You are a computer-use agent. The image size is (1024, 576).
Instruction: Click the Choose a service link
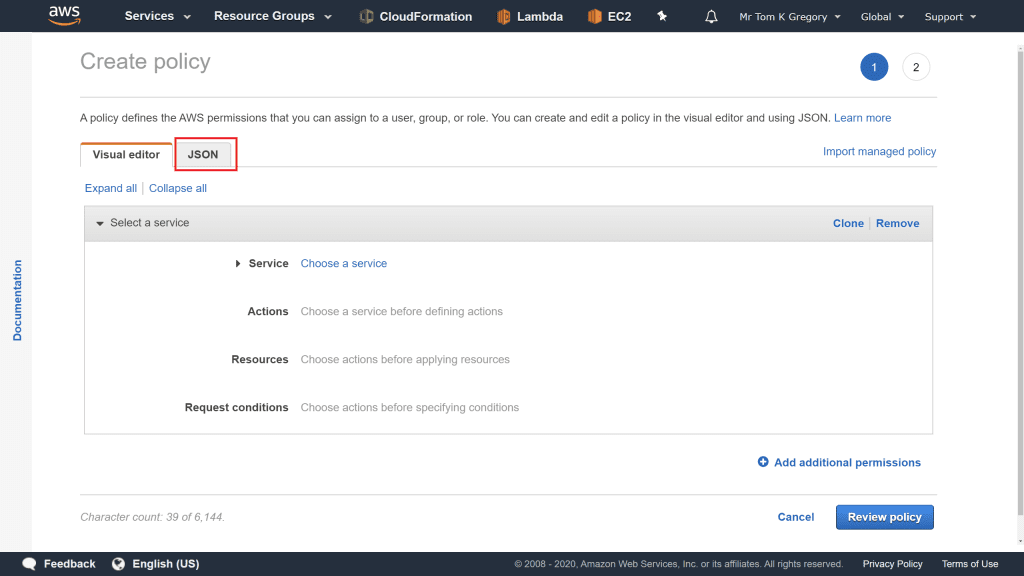(x=343, y=264)
